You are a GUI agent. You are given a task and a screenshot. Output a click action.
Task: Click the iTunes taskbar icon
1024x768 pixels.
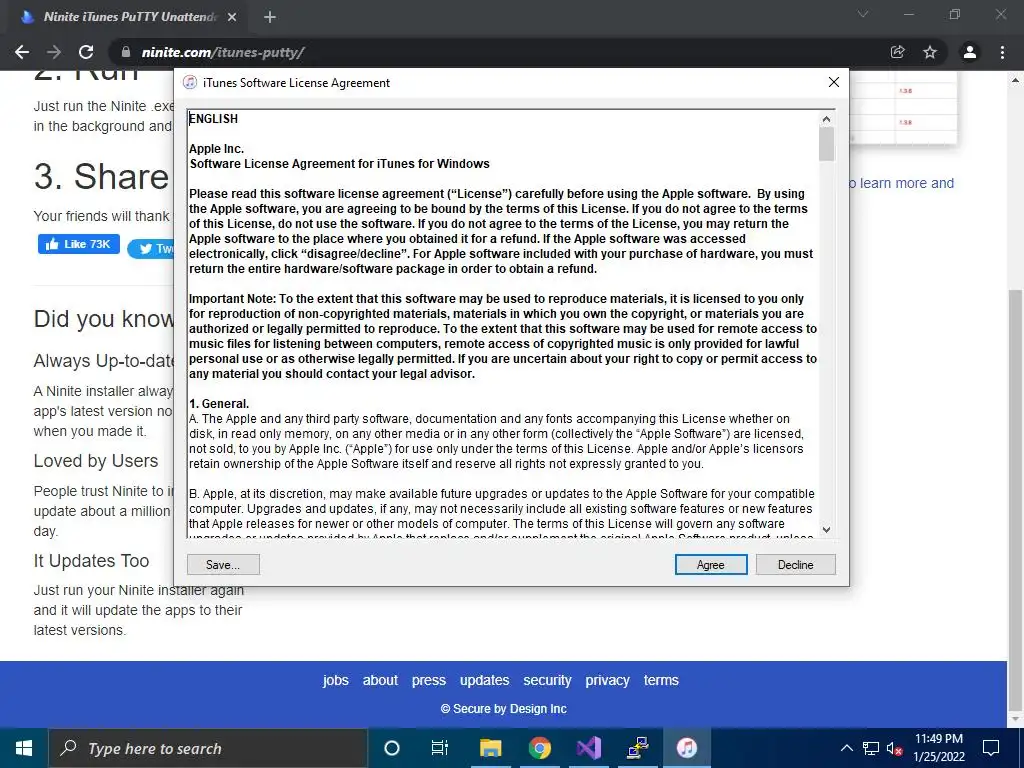pos(687,748)
